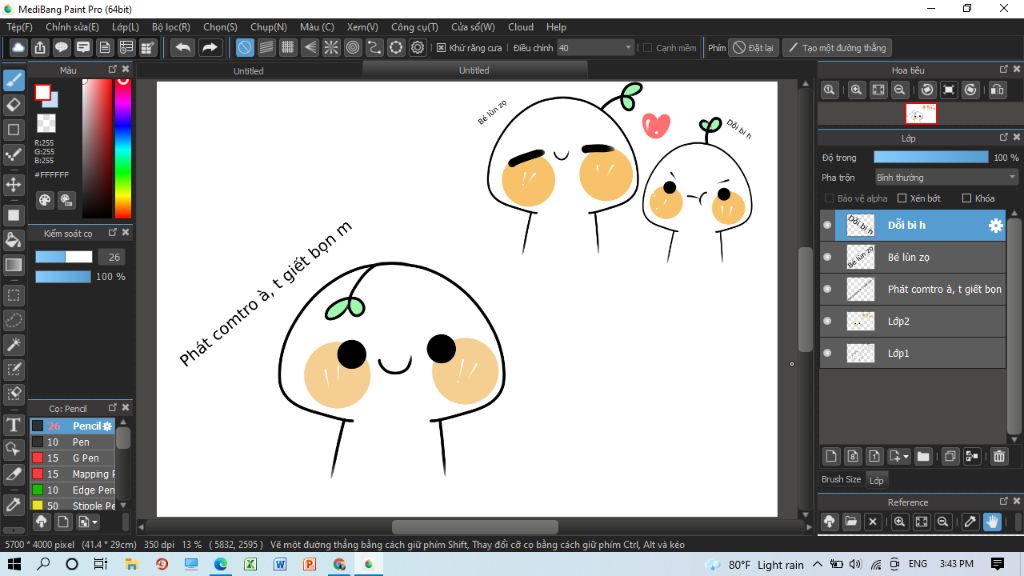Select the Text tool
Screen dimensions: 1024x576
(x=14, y=424)
